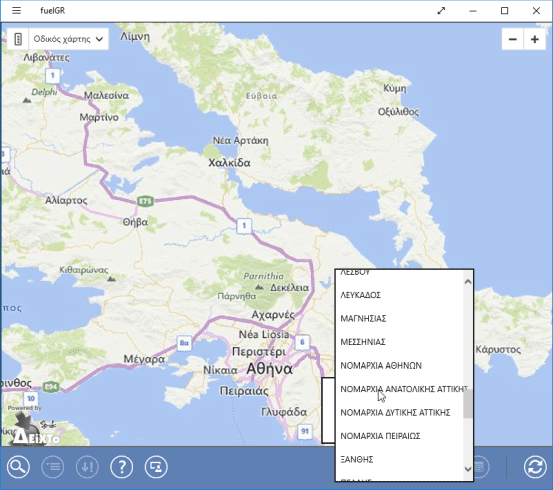Click the sort-by-price arrow icon
The width and height of the screenshot is (553, 490).
pyautogui.click(x=87, y=467)
